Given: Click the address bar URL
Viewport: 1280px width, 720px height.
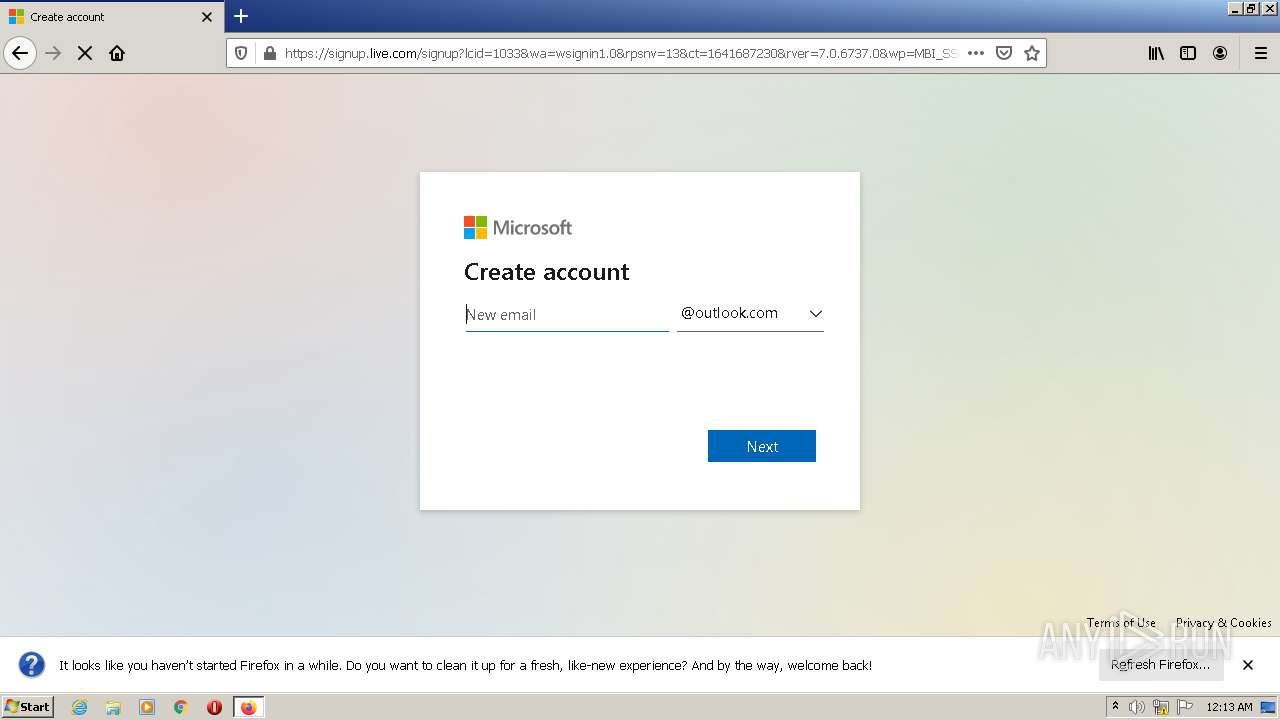Looking at the screenshot, I should coord(621,53).
